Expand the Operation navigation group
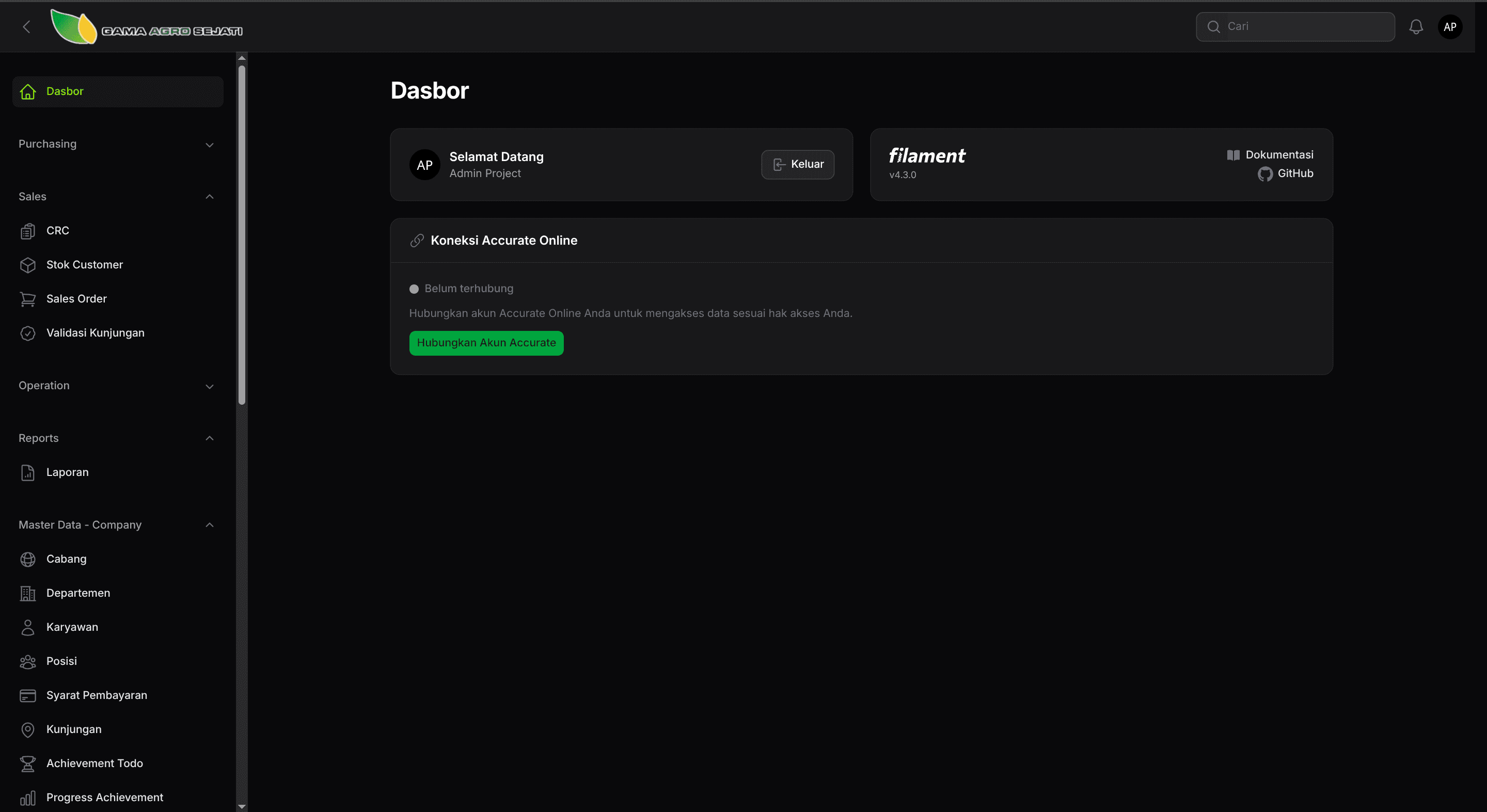The width and height of the screenshot is (1487, 812). [209, 386]
